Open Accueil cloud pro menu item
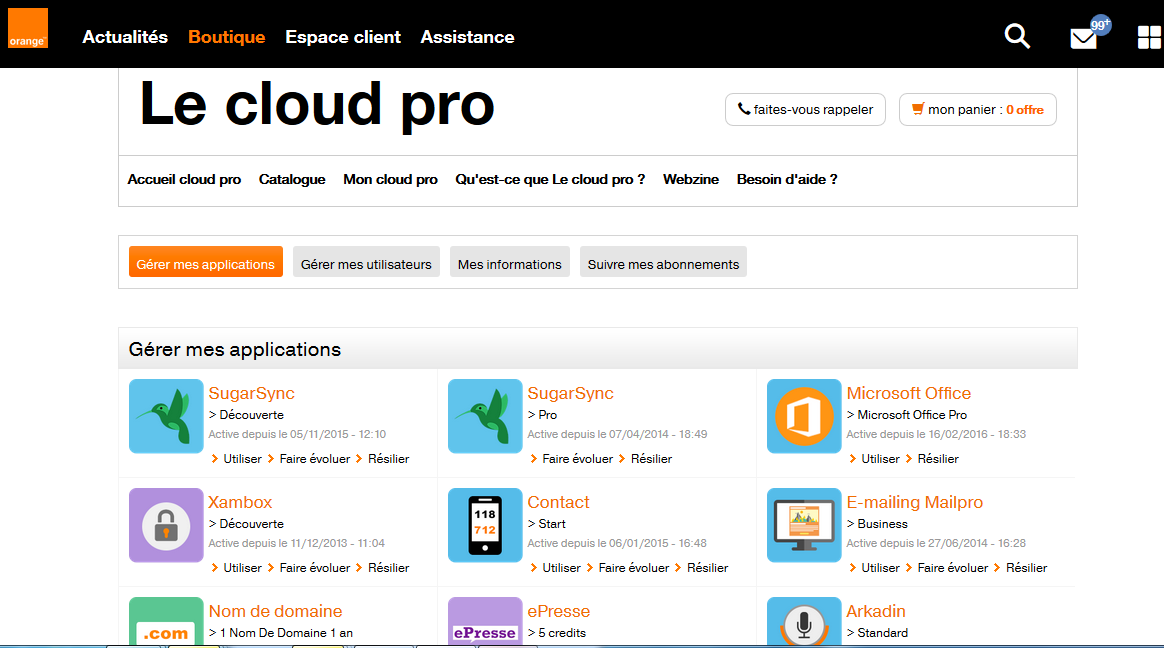Viewport: 1164px width, 648px height. (x=184, y=180)
